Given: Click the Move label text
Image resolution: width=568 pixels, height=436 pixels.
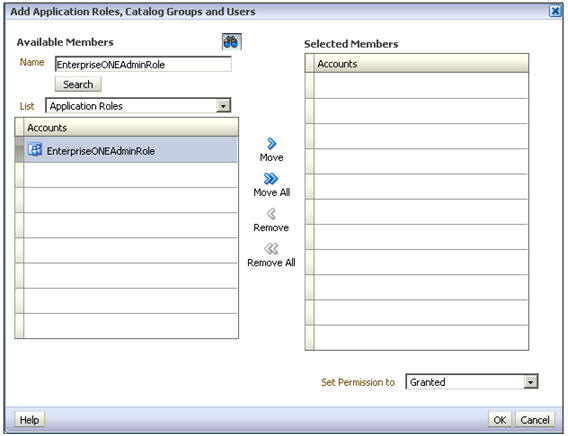Looking at the screenshot, I should (x=271, y=158).
